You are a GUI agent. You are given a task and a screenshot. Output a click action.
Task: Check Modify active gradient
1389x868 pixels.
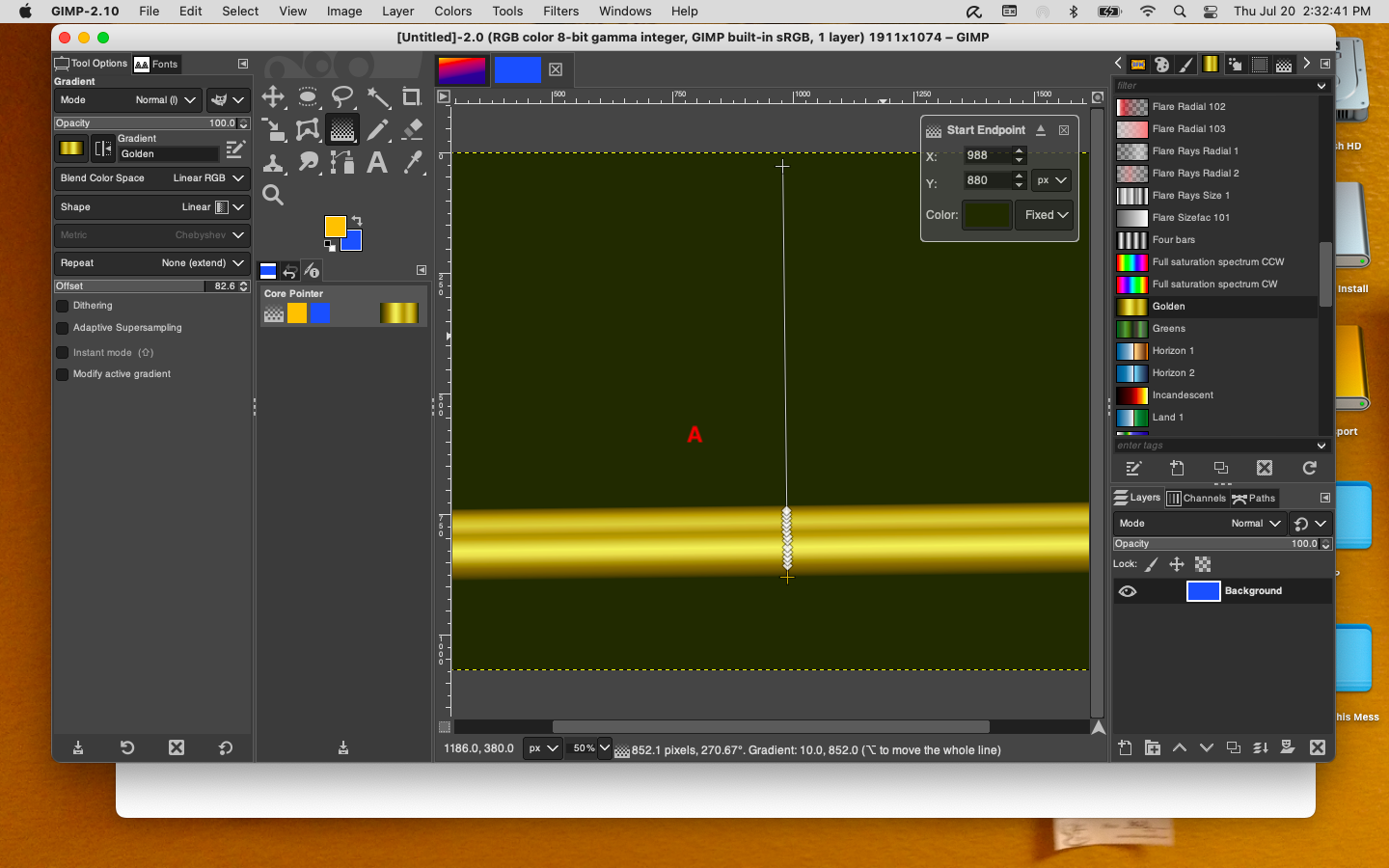point(63,374)
